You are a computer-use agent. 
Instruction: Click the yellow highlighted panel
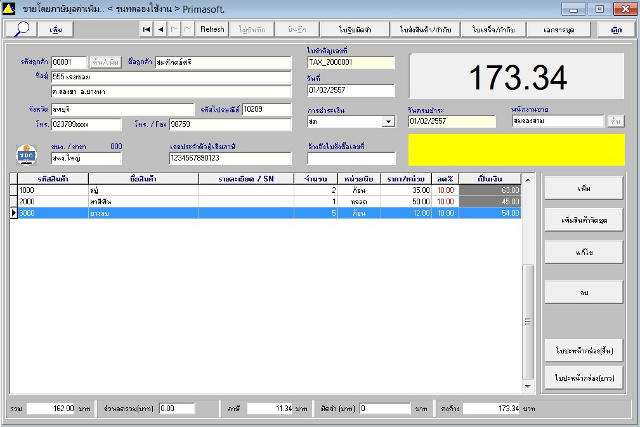click(x=516, y=150)
